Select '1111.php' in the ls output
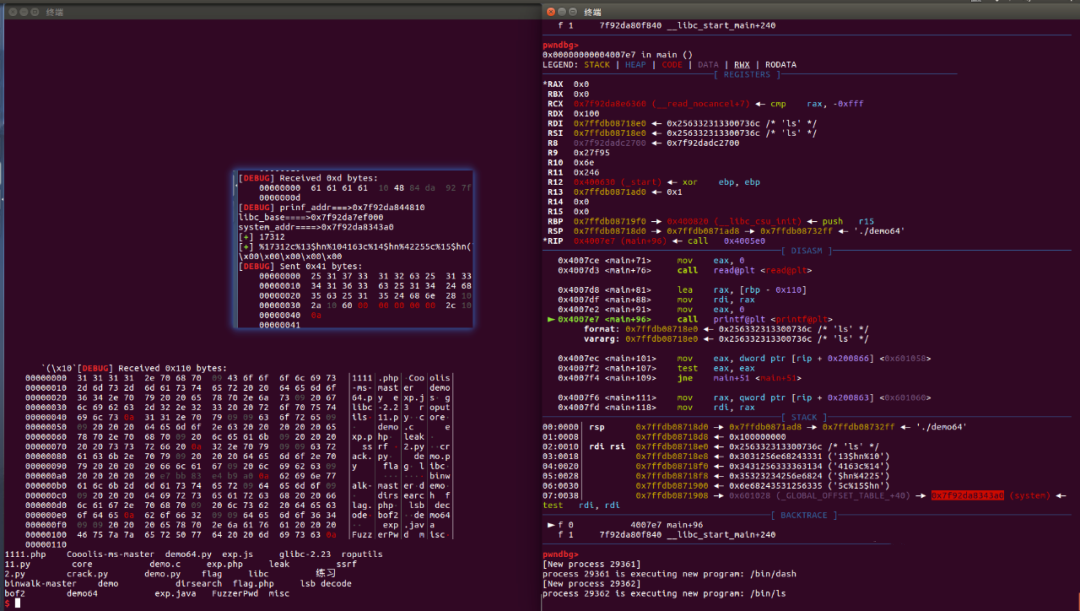This screenshot has height=611, width=1080. [25, 554]
